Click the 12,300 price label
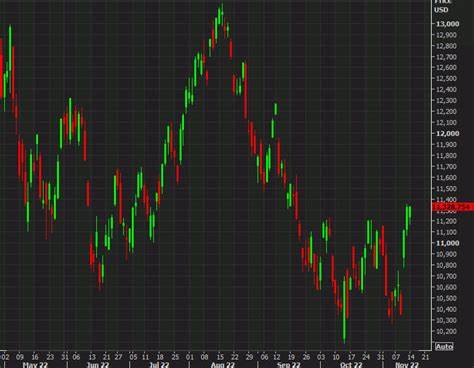This screenshot has height=368, width=474. click(x=446, y=101)
